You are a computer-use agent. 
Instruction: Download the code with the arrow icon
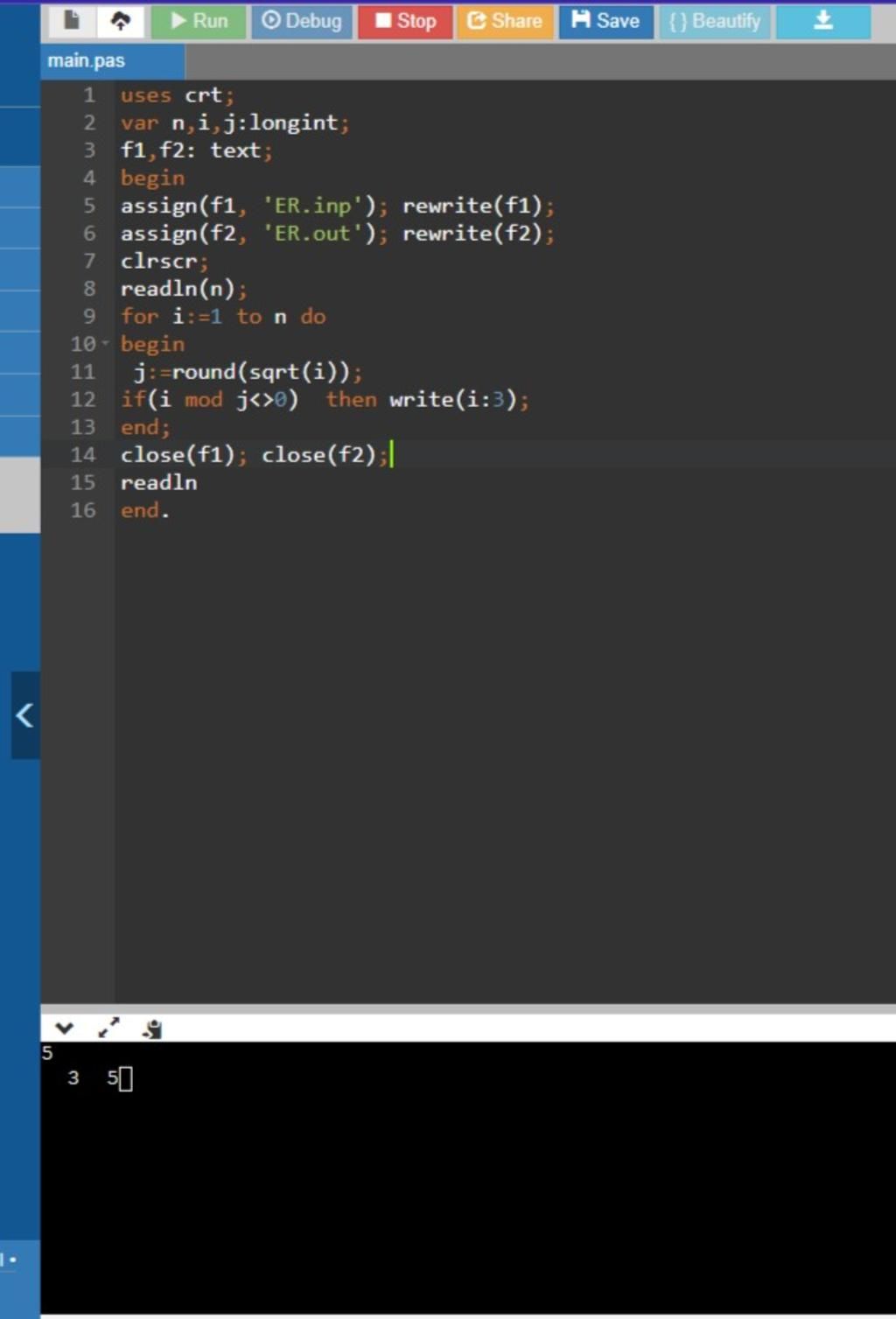point(823,21)
